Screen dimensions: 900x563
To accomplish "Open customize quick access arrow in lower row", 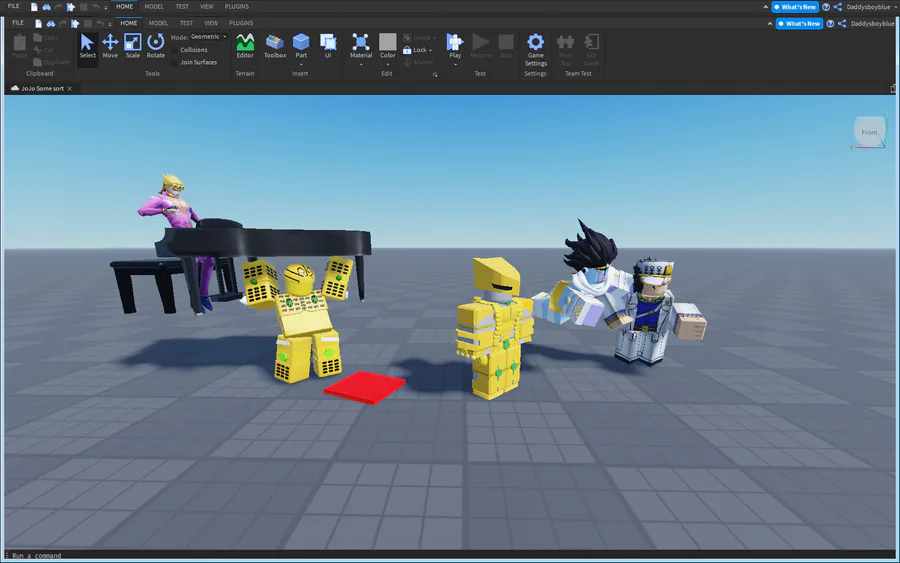I will coord(110,24).
